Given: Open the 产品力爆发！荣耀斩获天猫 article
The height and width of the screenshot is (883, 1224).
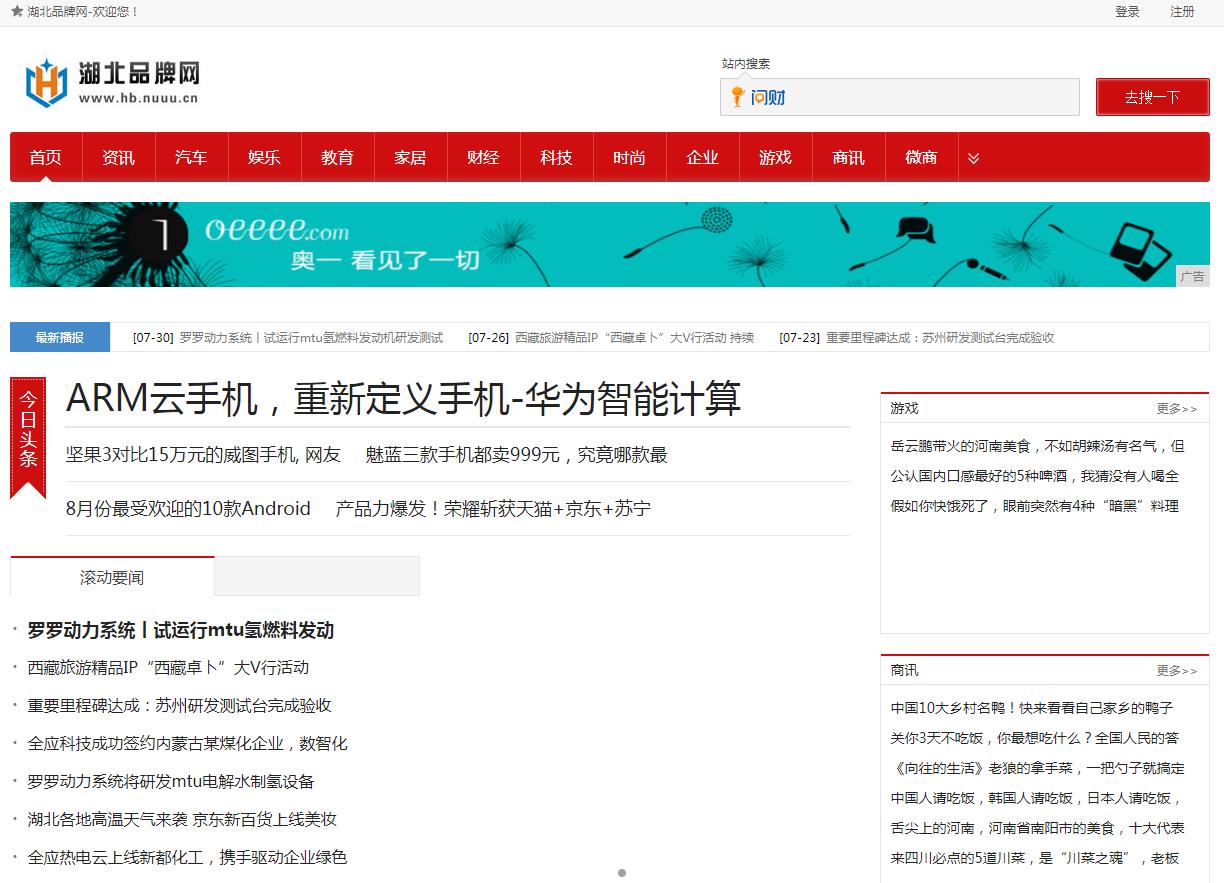Looking at the screenshot, I should (493, 509).
